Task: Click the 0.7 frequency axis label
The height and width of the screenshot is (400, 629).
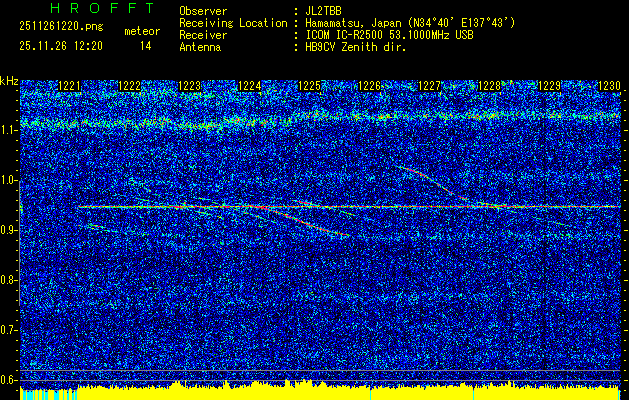Action: click(x=9, y=329)
